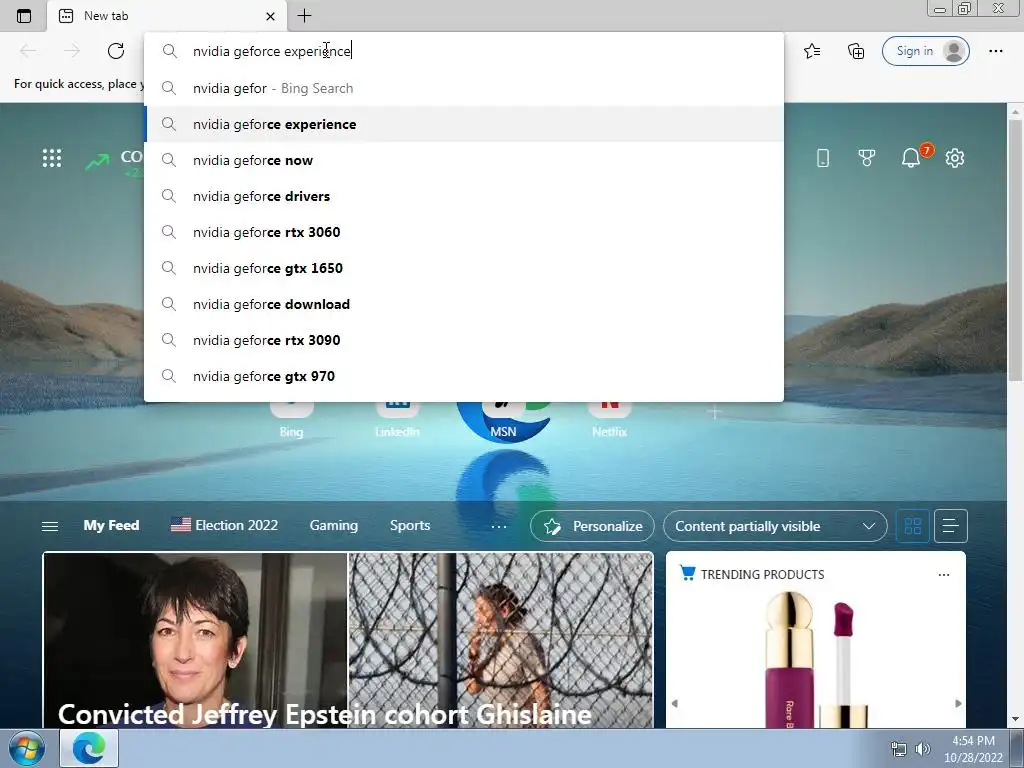The width and height of the screenshot is (1024, 768).
Task: Click the Personalize button
Action: point(592,526)
